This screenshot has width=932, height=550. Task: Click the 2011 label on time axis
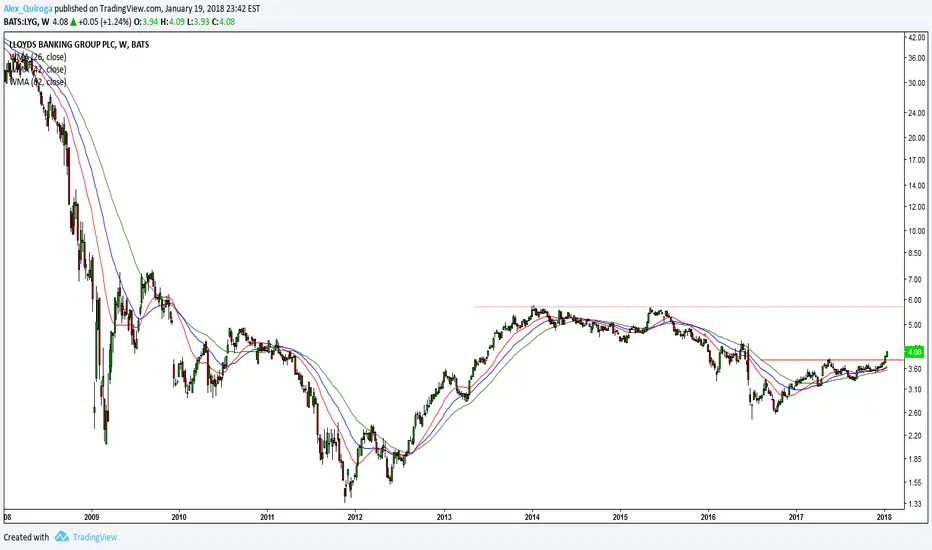click(267, 517)
